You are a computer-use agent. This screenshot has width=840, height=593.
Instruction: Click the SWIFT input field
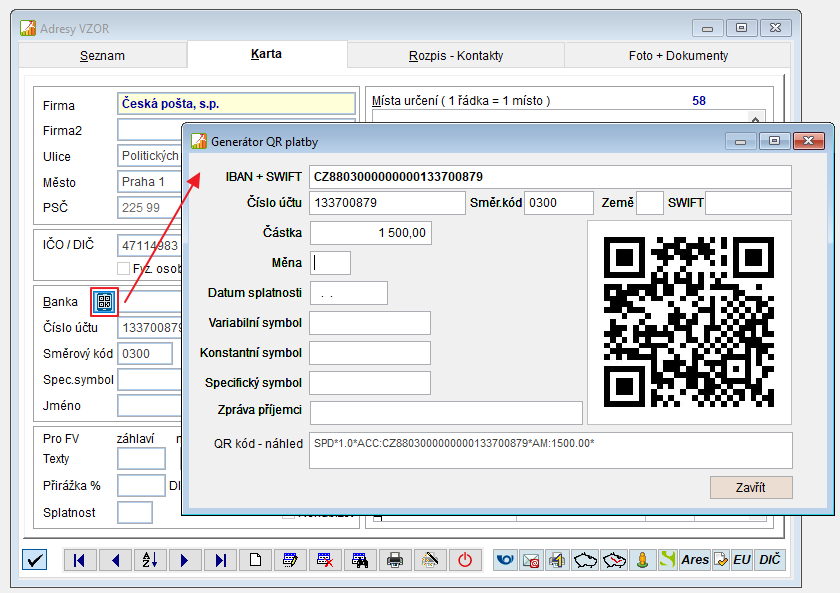coord(748,203)
